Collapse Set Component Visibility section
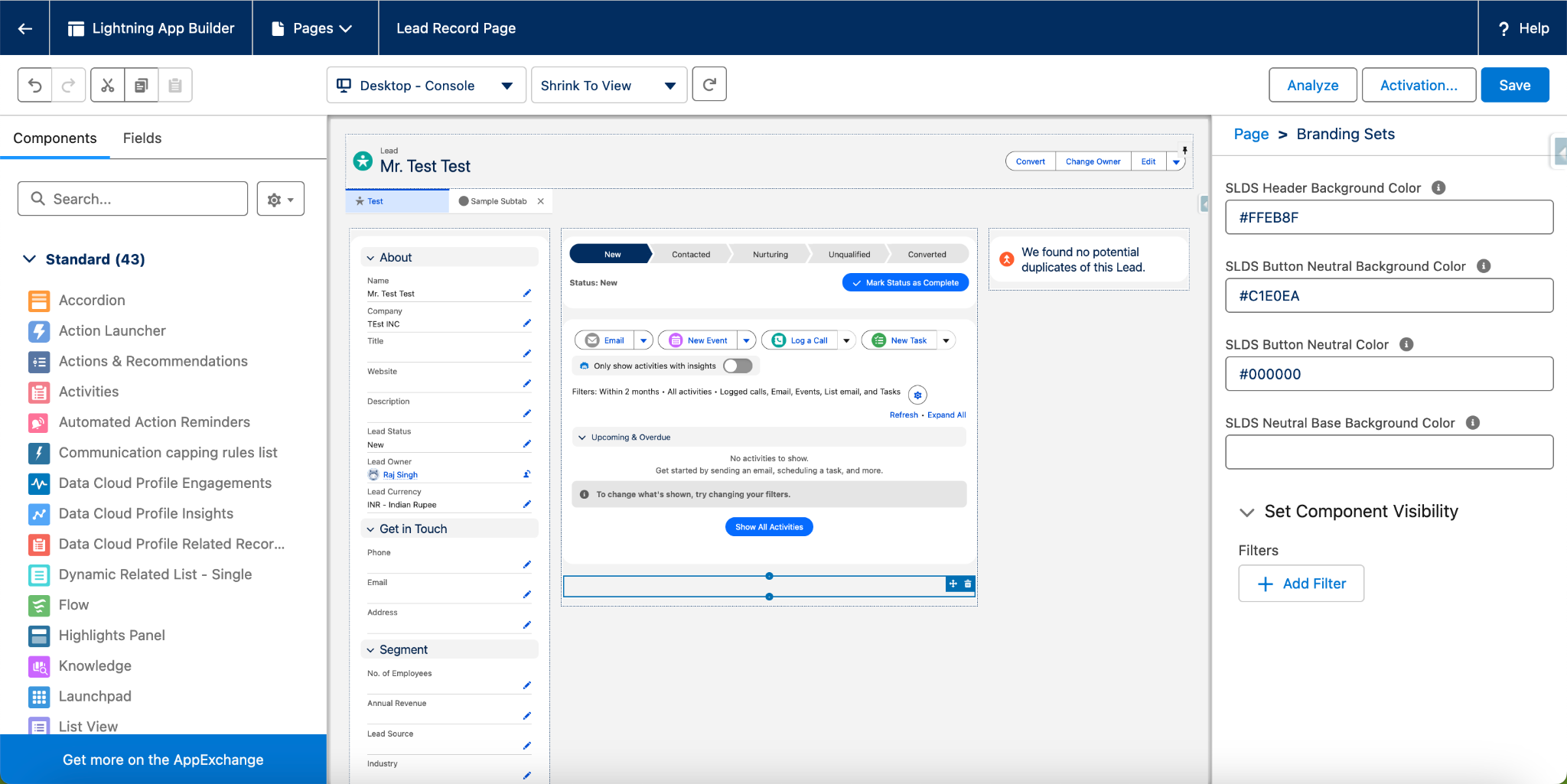 [1247, 512]
